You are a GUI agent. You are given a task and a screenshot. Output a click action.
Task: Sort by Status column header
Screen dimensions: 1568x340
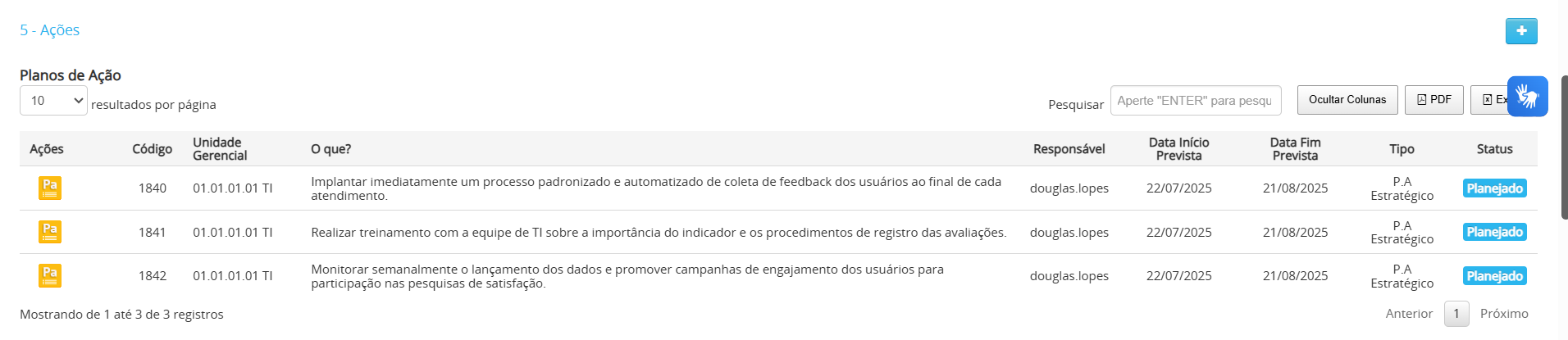(x=1494, y=149)
